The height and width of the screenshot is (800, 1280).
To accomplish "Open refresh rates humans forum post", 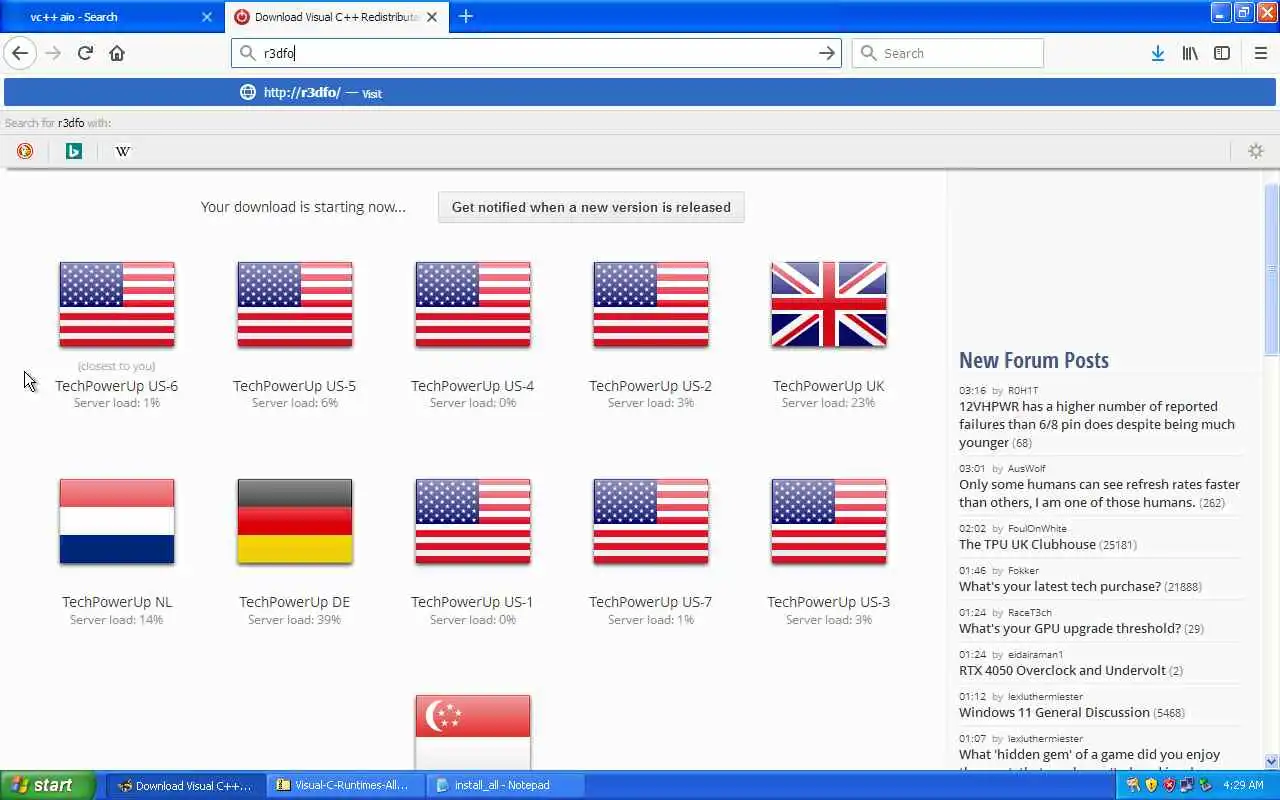I will (x=1099, y=493).
